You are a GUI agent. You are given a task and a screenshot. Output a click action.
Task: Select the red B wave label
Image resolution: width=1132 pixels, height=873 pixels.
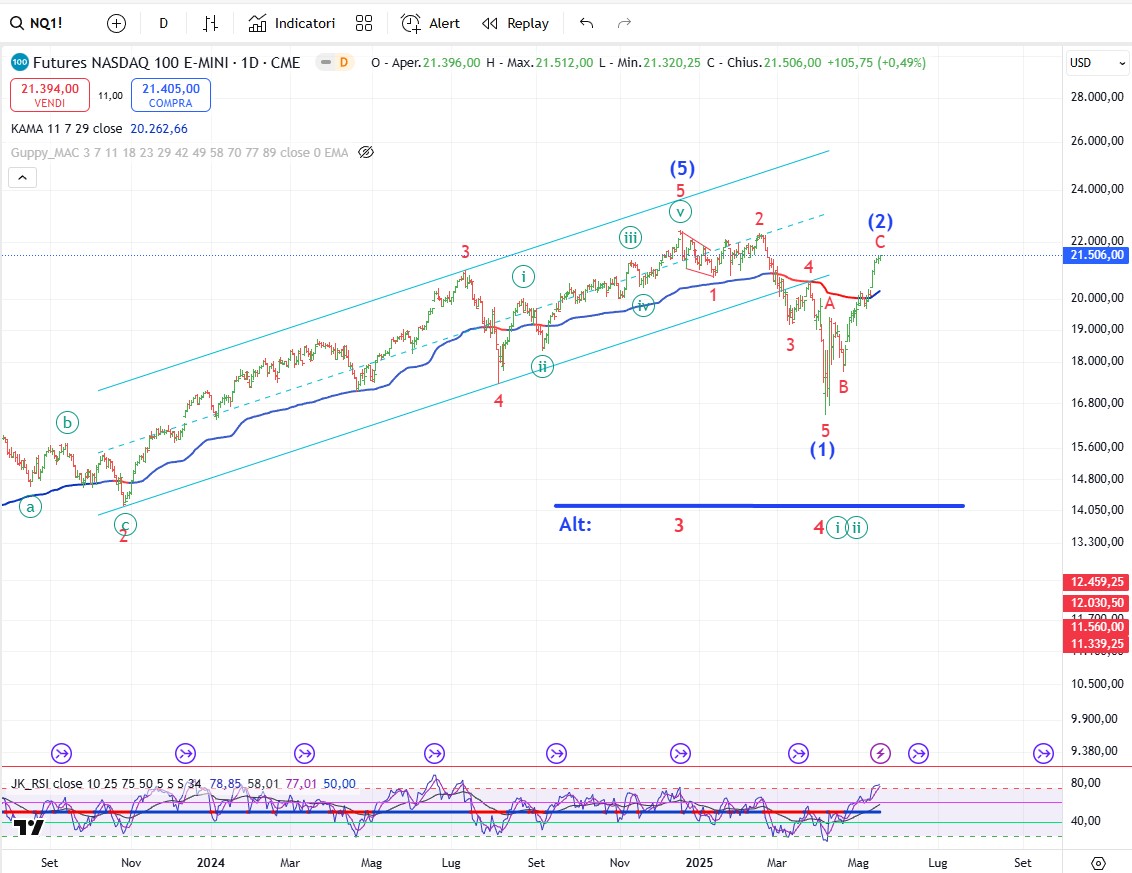pos(843,387)
